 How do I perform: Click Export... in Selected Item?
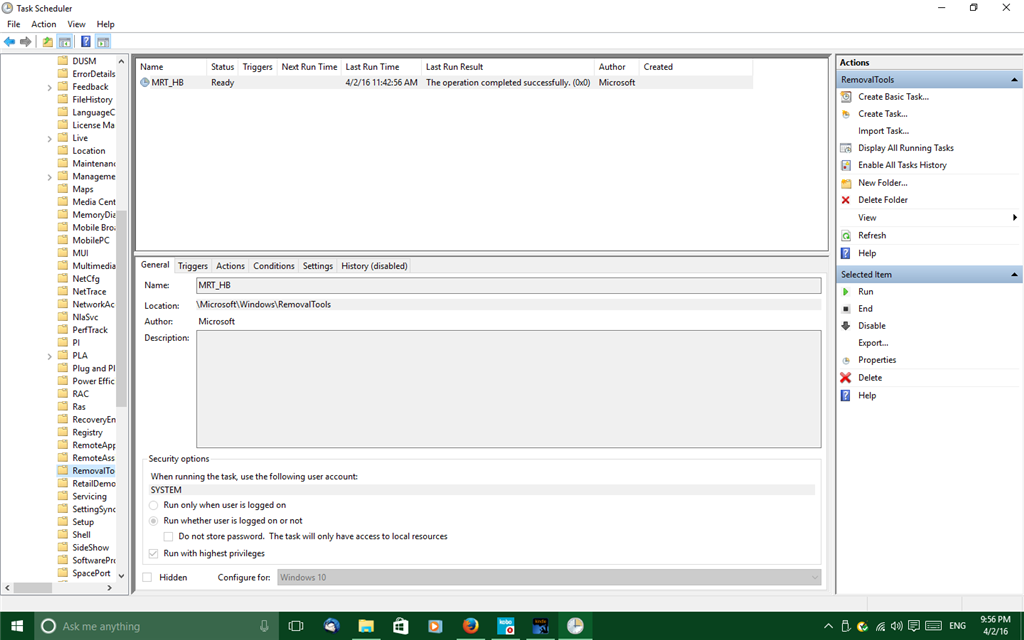[873, 343]
